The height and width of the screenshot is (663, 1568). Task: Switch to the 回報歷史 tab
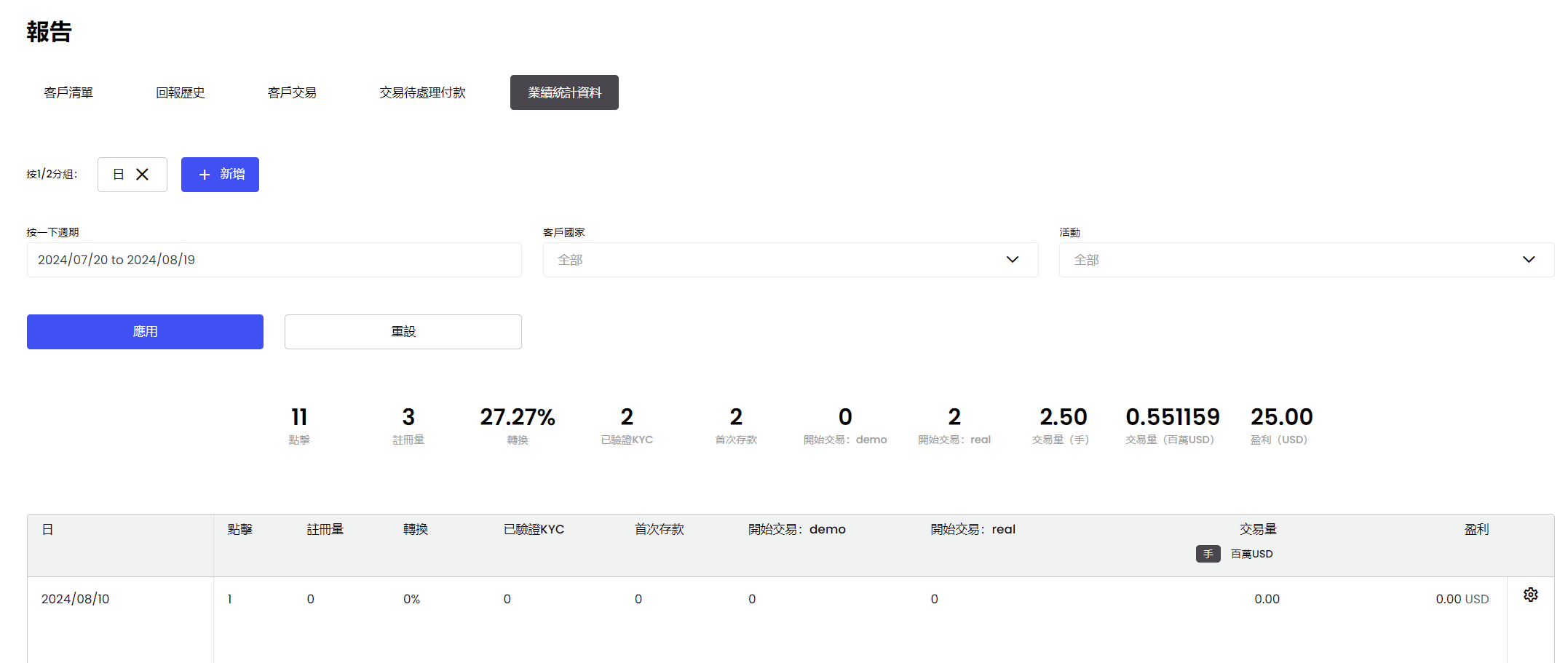(180, 92)
